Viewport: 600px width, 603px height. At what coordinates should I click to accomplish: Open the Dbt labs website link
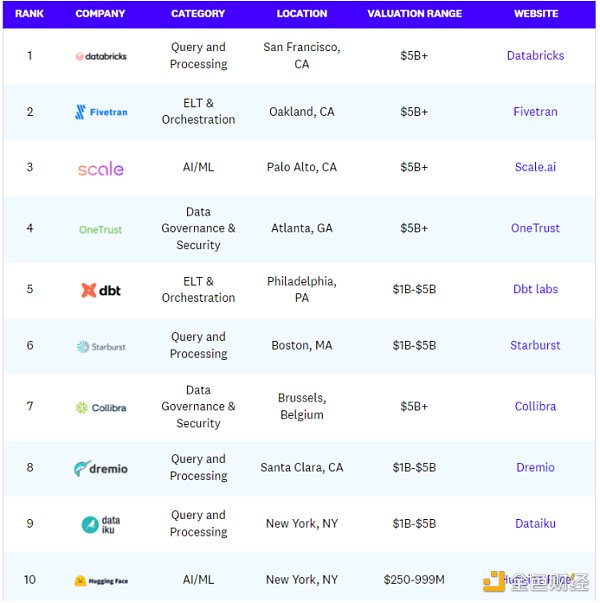535,289
